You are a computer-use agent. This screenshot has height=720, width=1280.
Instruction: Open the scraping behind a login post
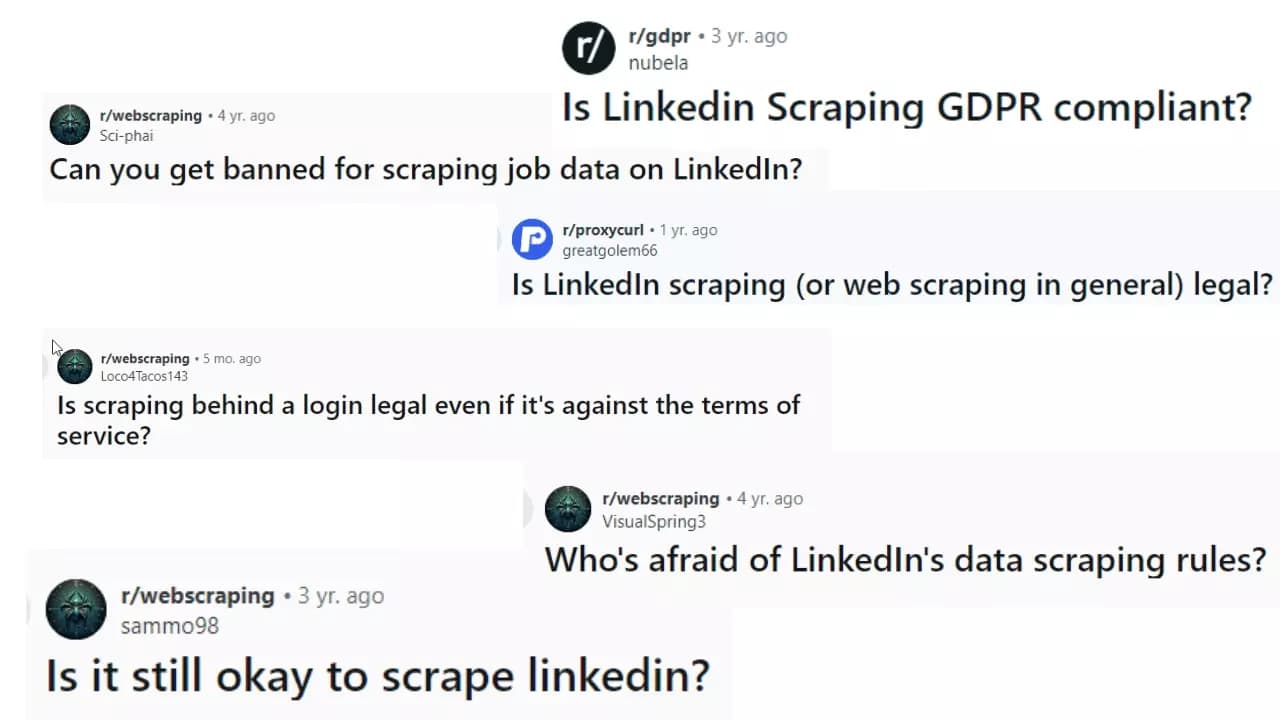pyautogui.click(x=428, y=420)
